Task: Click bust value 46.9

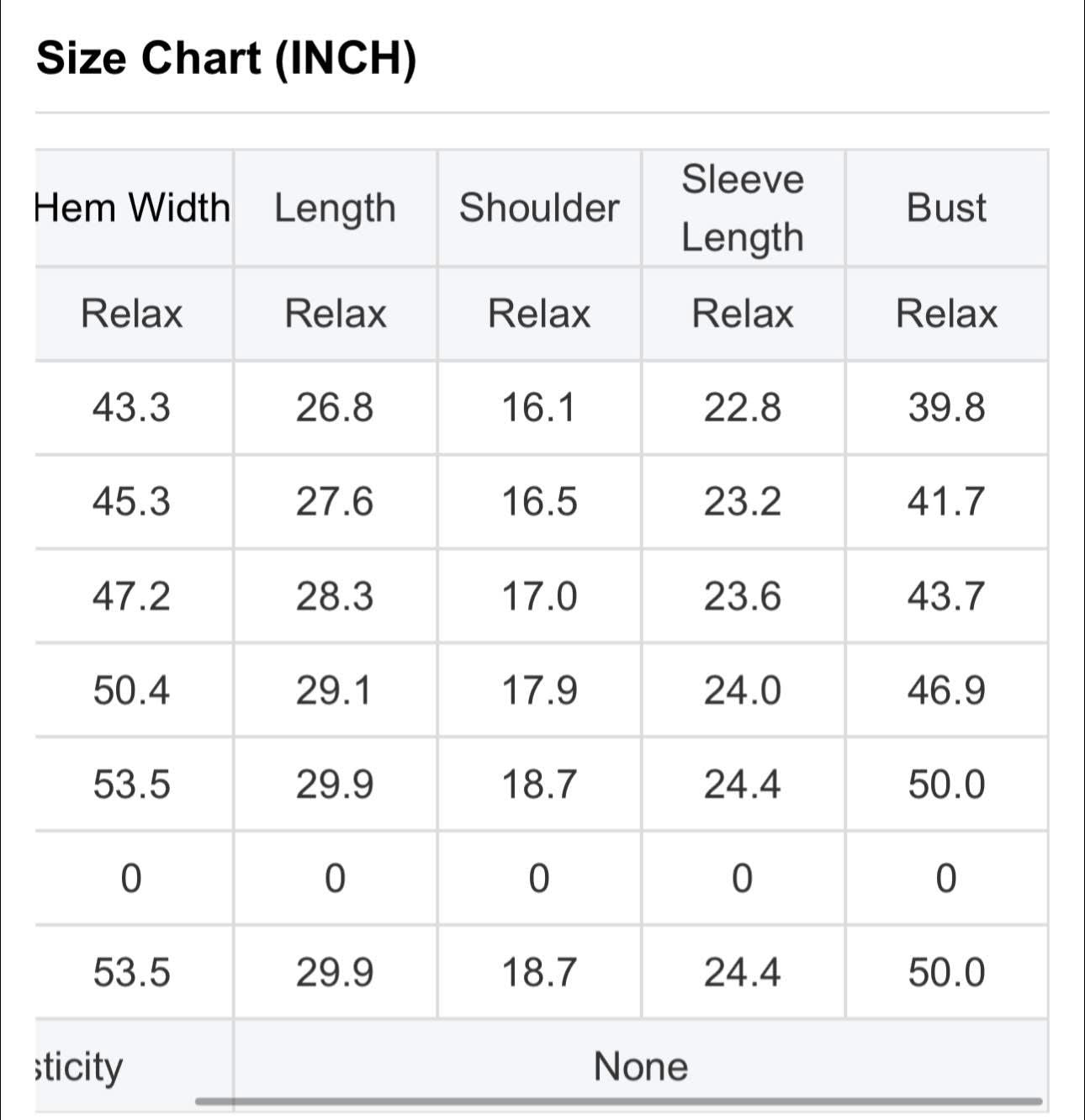Action: [x=946, y=690]
